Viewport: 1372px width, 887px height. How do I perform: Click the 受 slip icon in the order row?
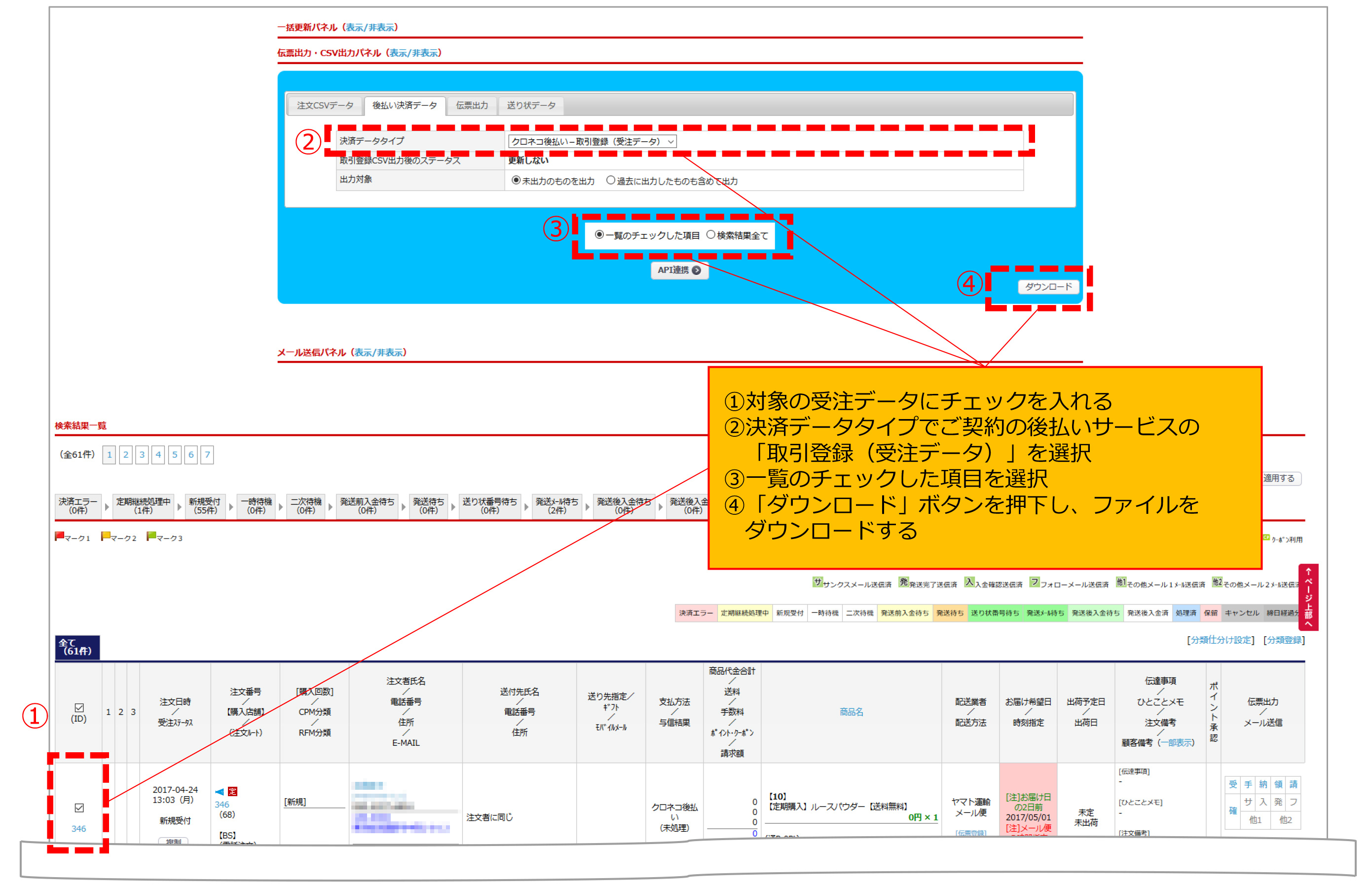click(x=1232, y=784)
